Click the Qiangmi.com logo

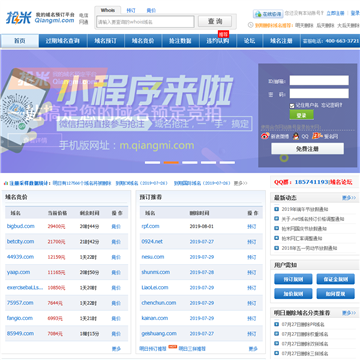(40, 17)
